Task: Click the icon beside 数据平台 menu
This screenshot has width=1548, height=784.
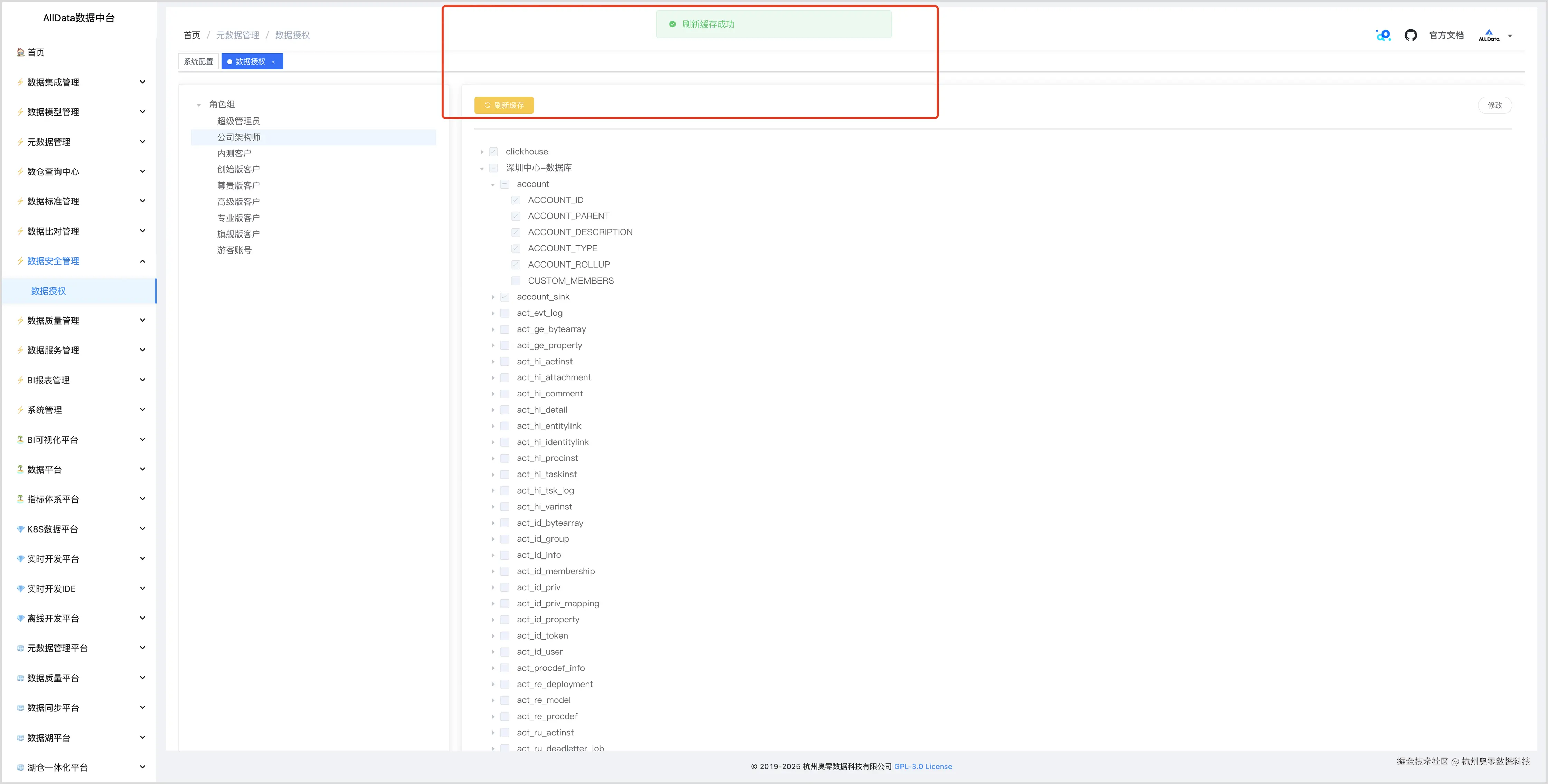Action: 20,469
